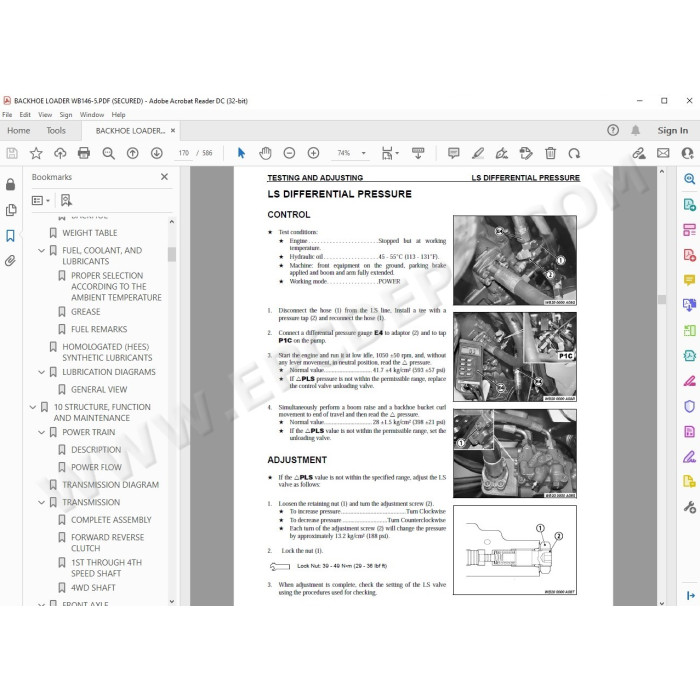
Task: Add a comment note
Action: (454, 154)
